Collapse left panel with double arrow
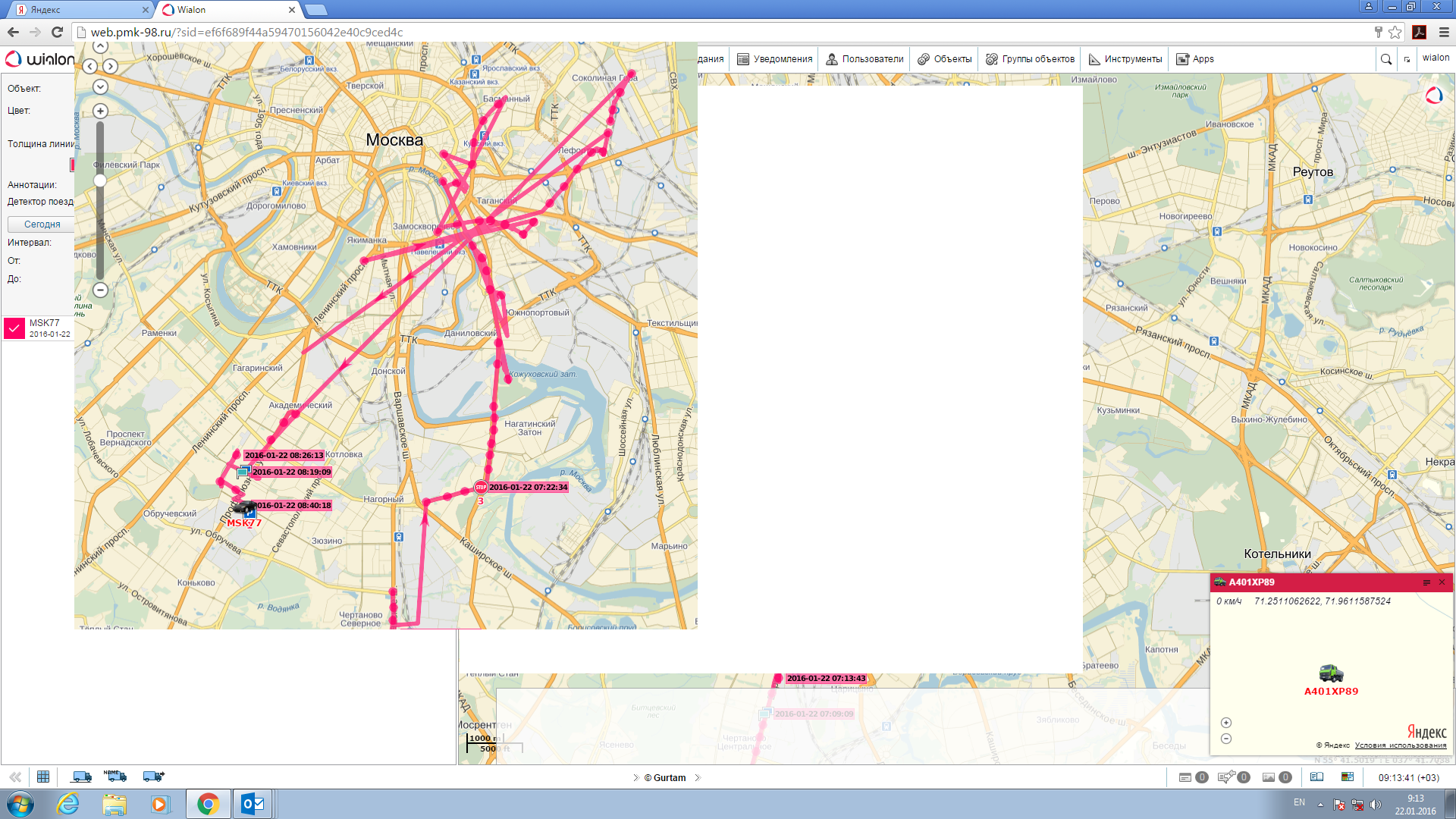The width and height of the screenshot is (1456, 819). [15, 777]
